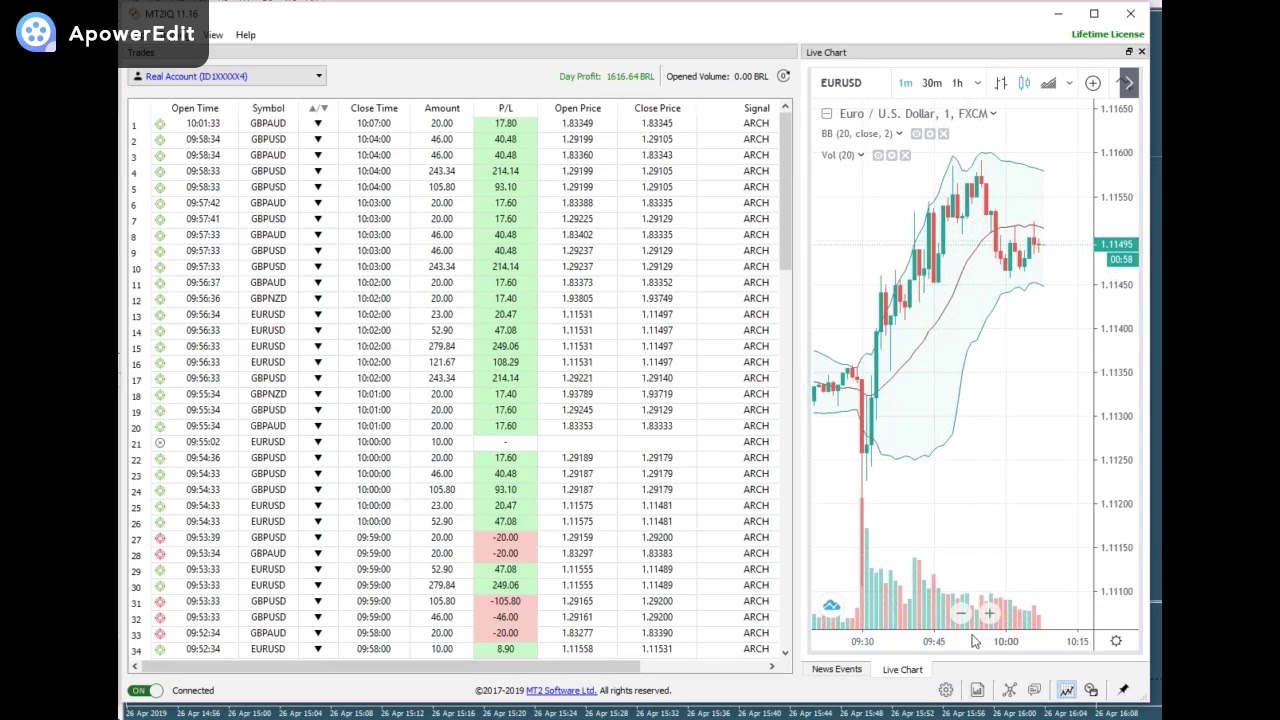Image resolution: width=1280 pixels, height=720 pixels.
Task: Select the 30m timeframe
Action: pos(932,83)
